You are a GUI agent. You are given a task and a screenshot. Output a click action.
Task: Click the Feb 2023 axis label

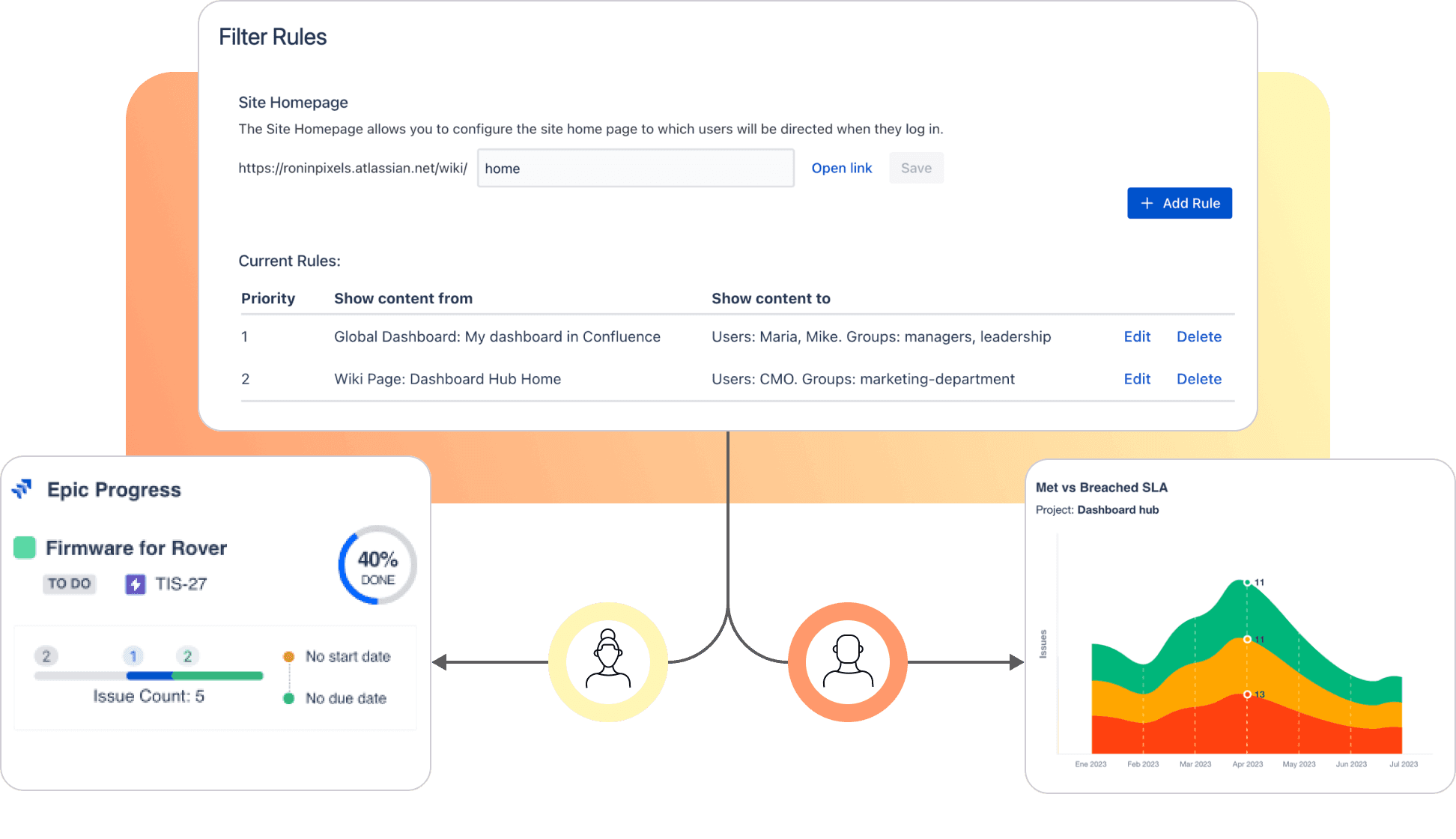(x=1143, y=764)
